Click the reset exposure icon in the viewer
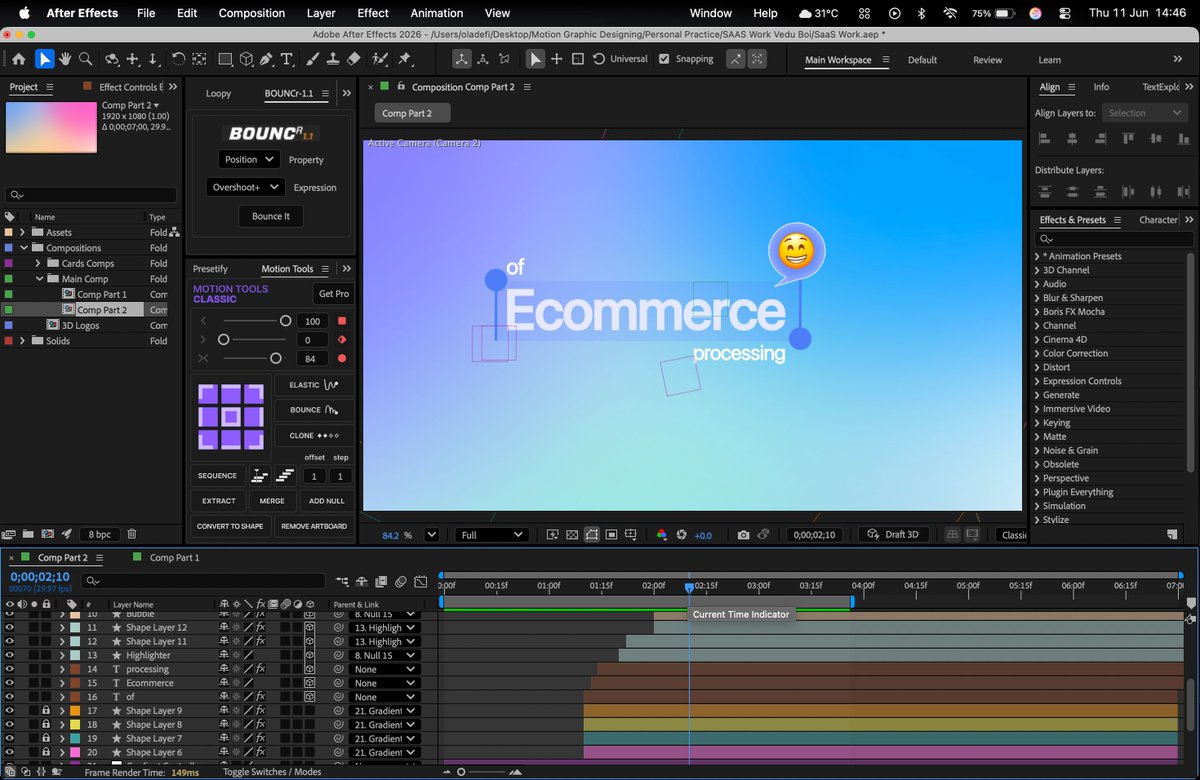 pyautogui.click(x=682, y=535)
